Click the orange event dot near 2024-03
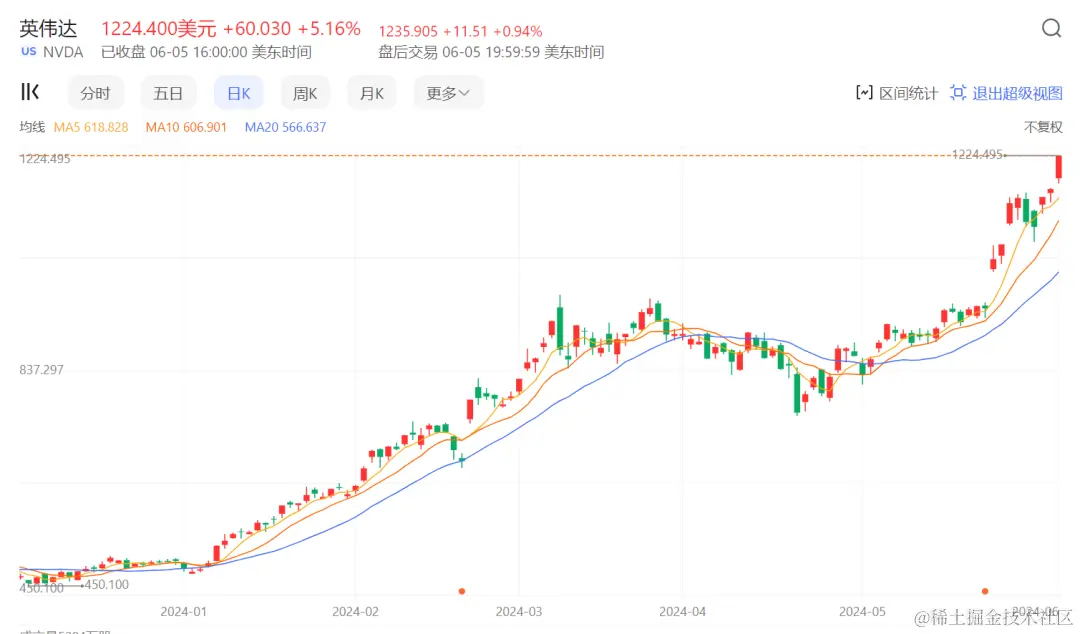The image size is (1080, 634). [461, 591]
